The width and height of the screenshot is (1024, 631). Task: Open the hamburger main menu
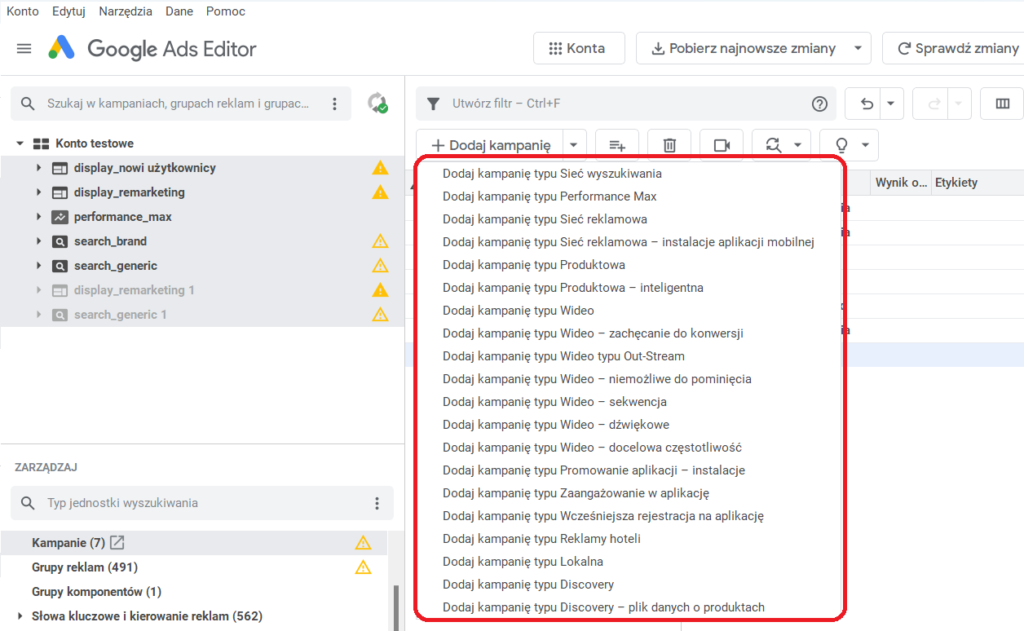(x=24, y=48)
